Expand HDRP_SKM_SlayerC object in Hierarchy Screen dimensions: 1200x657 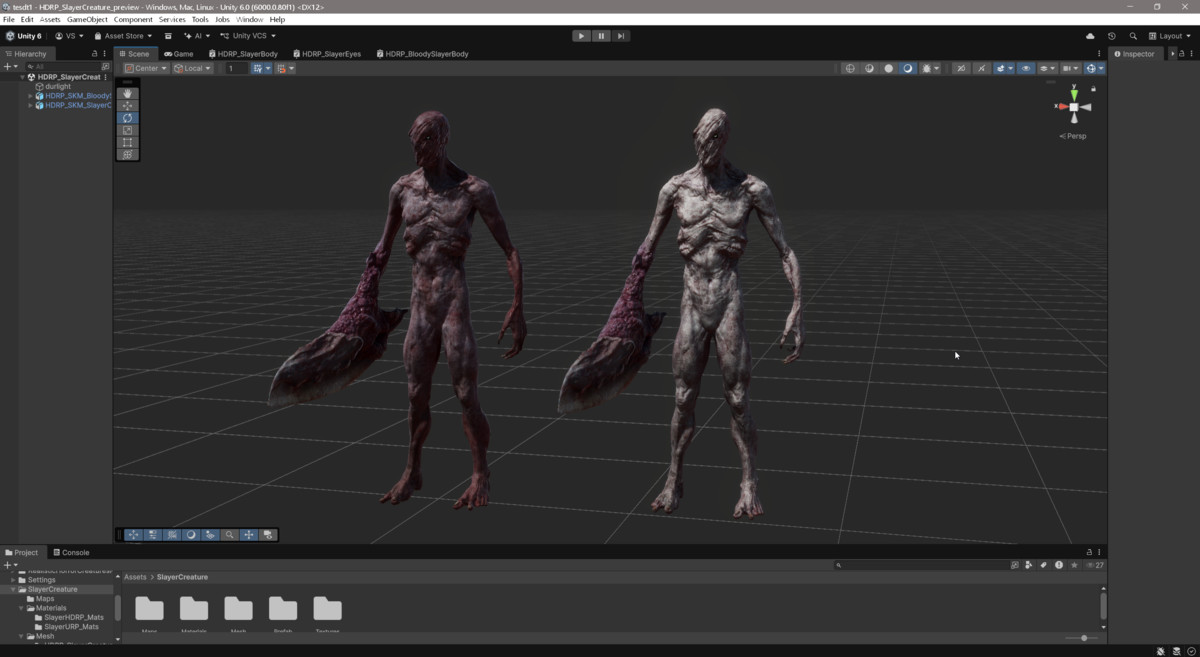click(30, 105)
